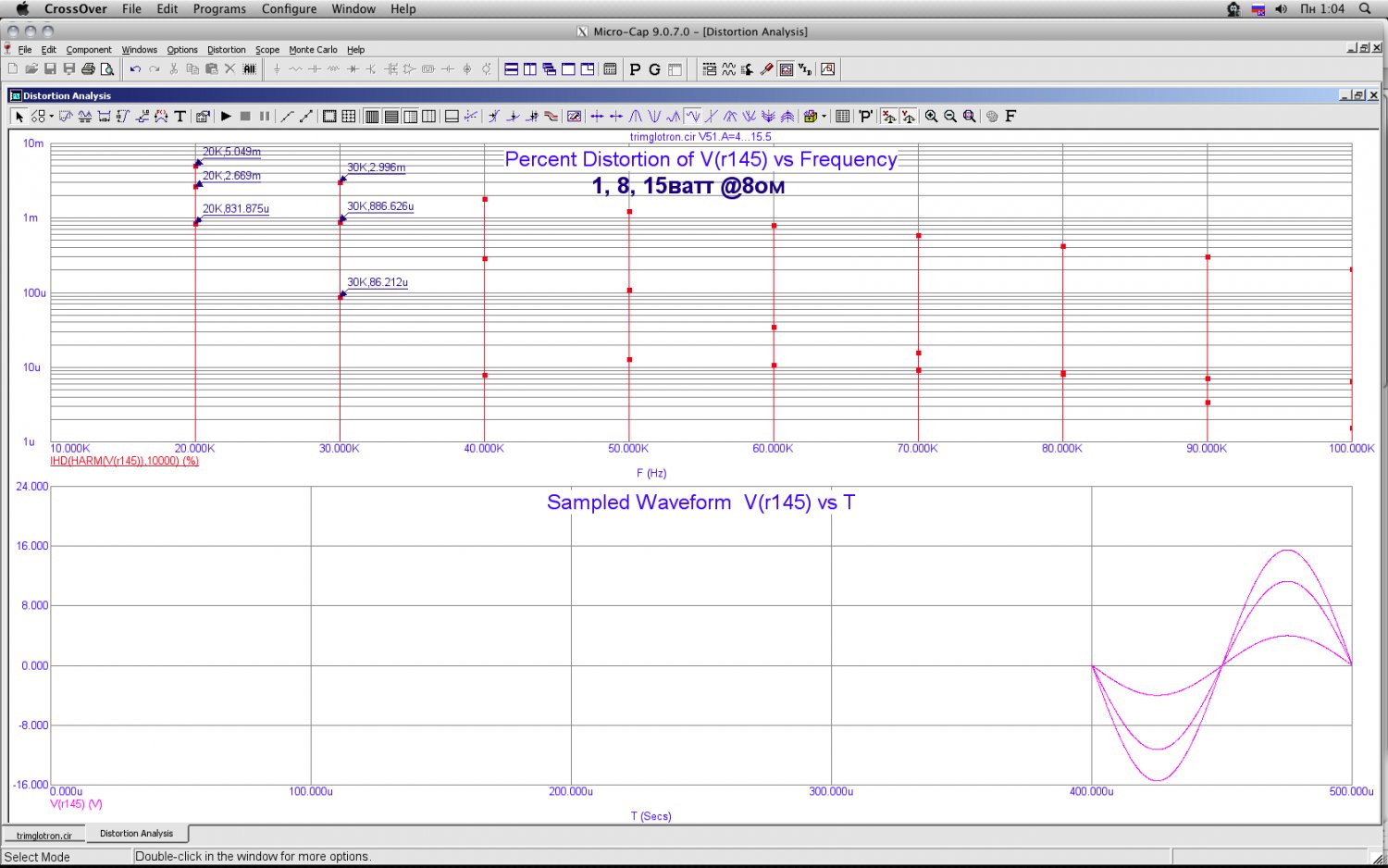The width and height of the screenshot is (1388, 868).
Task: Click the Run analysis play button
Action: [226, 117]
